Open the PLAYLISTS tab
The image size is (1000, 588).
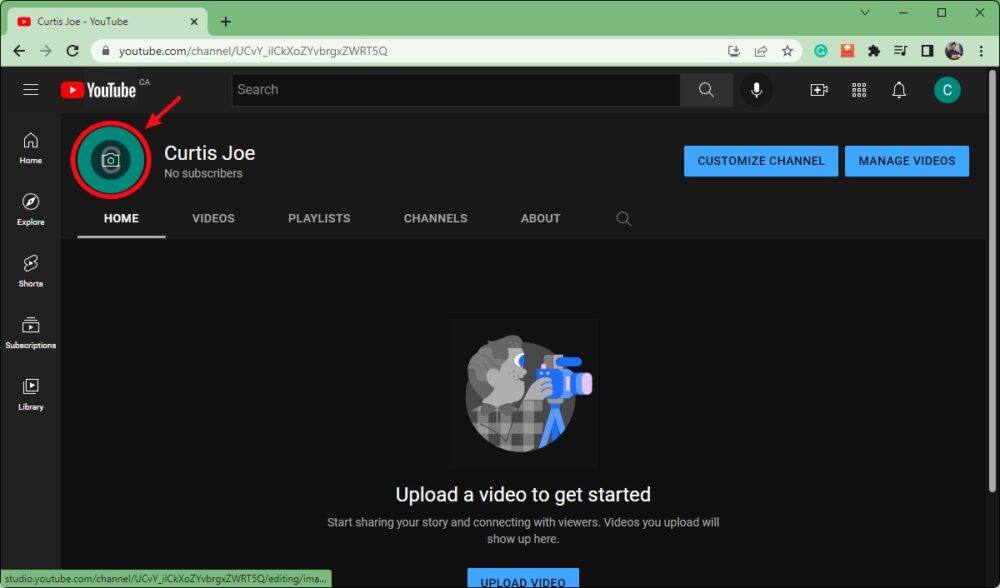pos(319,218)
